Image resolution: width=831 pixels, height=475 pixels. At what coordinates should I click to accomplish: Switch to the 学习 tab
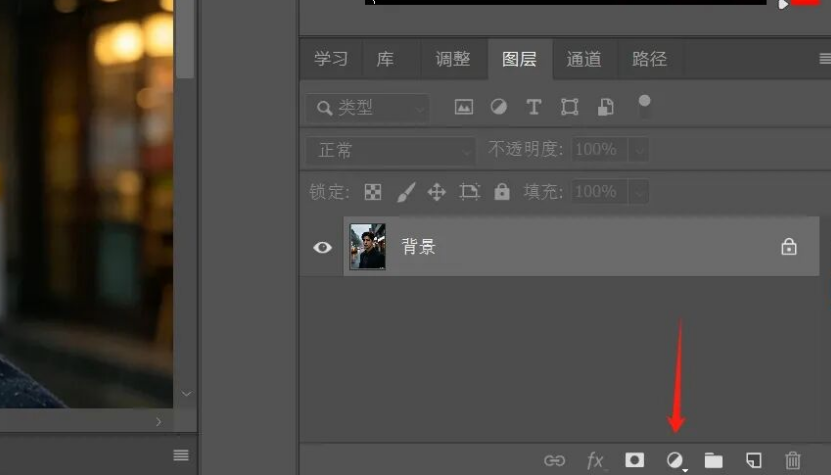331,59
